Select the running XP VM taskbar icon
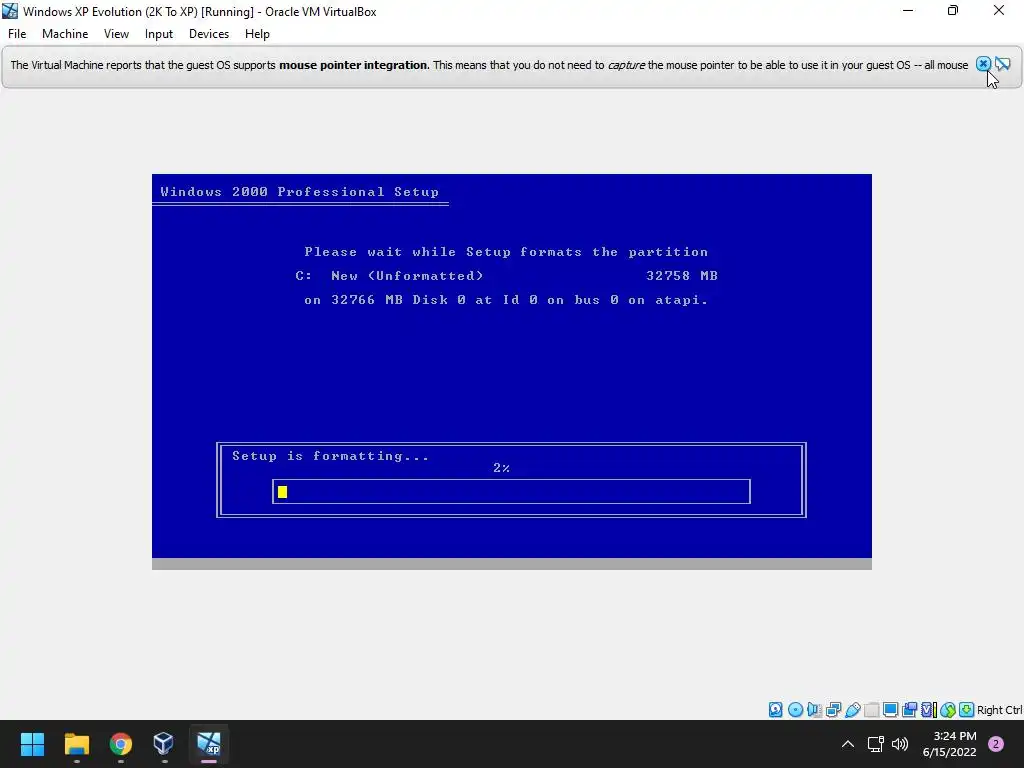Screen dimensions: 1024x768 click(209, 744)
